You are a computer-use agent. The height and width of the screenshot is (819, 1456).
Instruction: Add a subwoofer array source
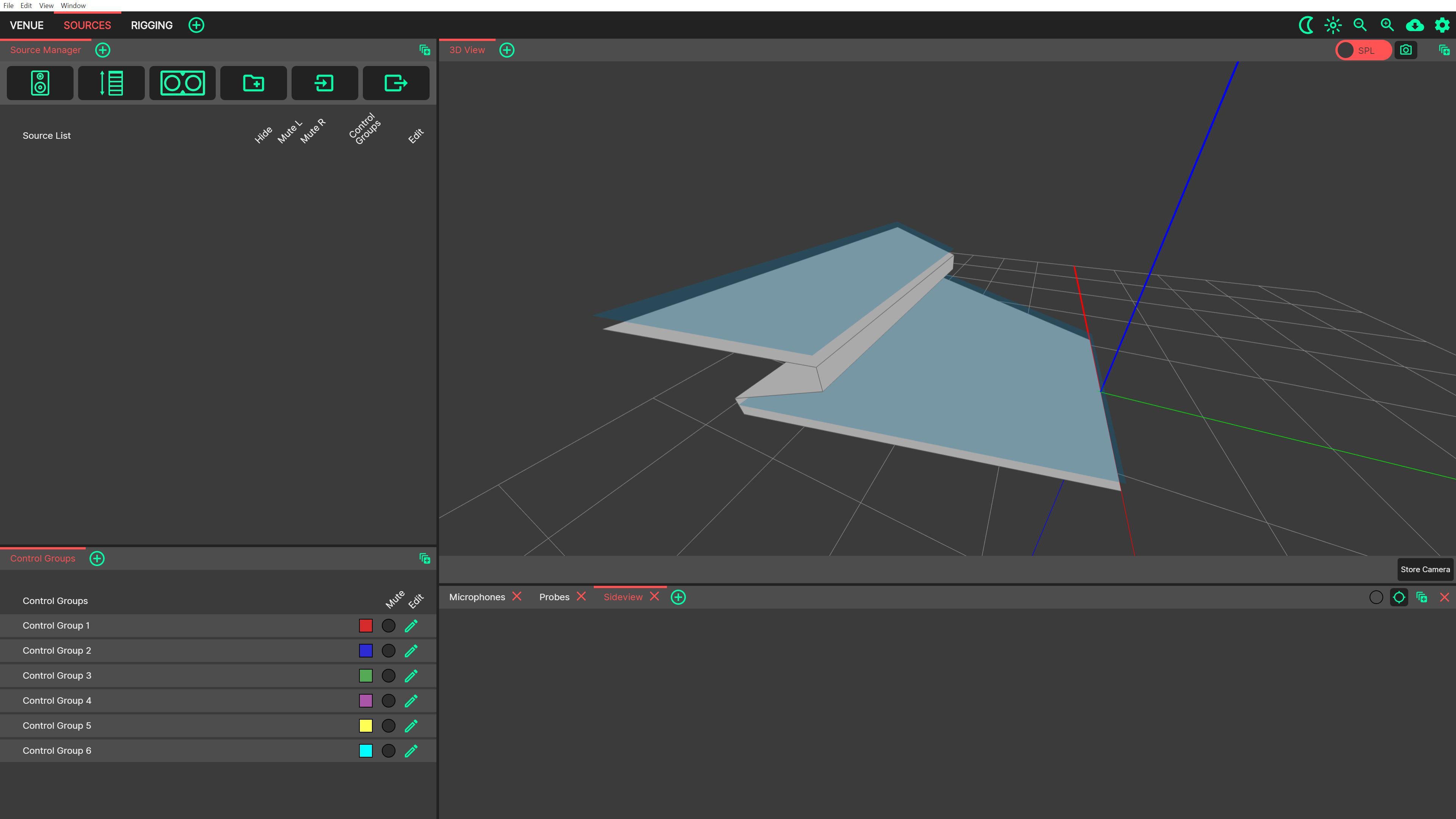[182, 83]
